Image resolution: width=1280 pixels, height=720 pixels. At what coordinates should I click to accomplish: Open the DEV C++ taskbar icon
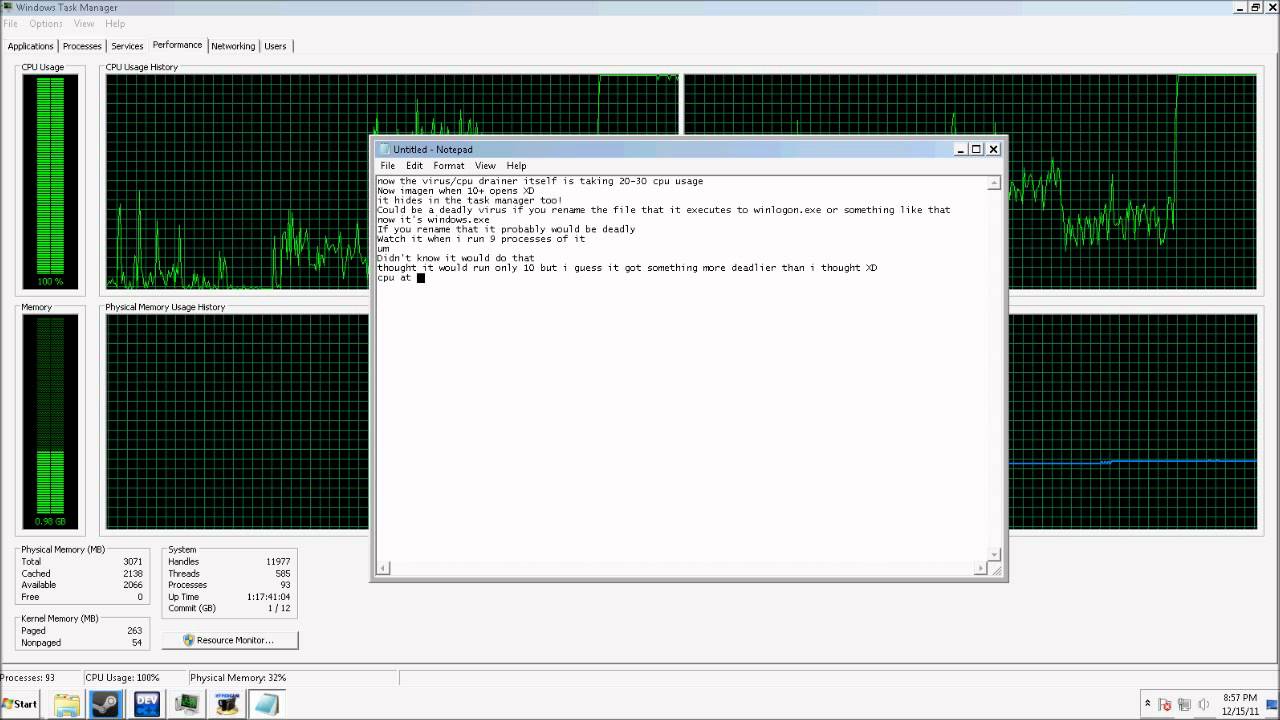tap(147, 704)
